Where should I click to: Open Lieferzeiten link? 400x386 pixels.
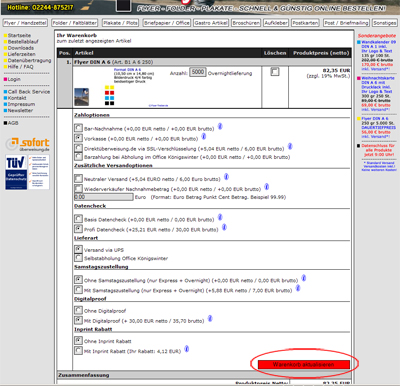click(21, 54)
